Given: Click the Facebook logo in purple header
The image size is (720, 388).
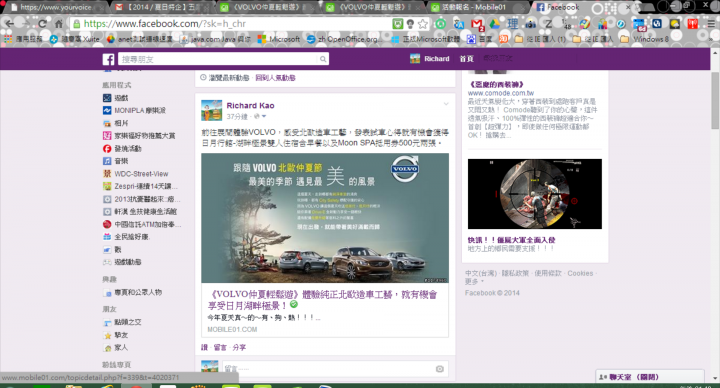Looking at the screenshot, I should point(108,59).
